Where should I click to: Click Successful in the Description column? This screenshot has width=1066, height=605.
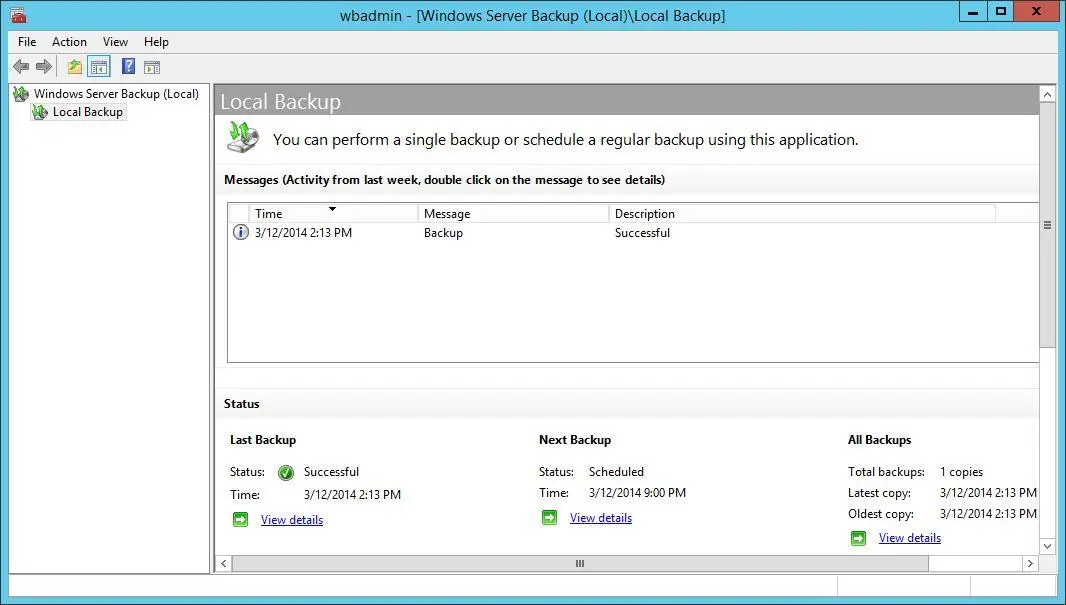pyautogui.click(x=642, y=232)
